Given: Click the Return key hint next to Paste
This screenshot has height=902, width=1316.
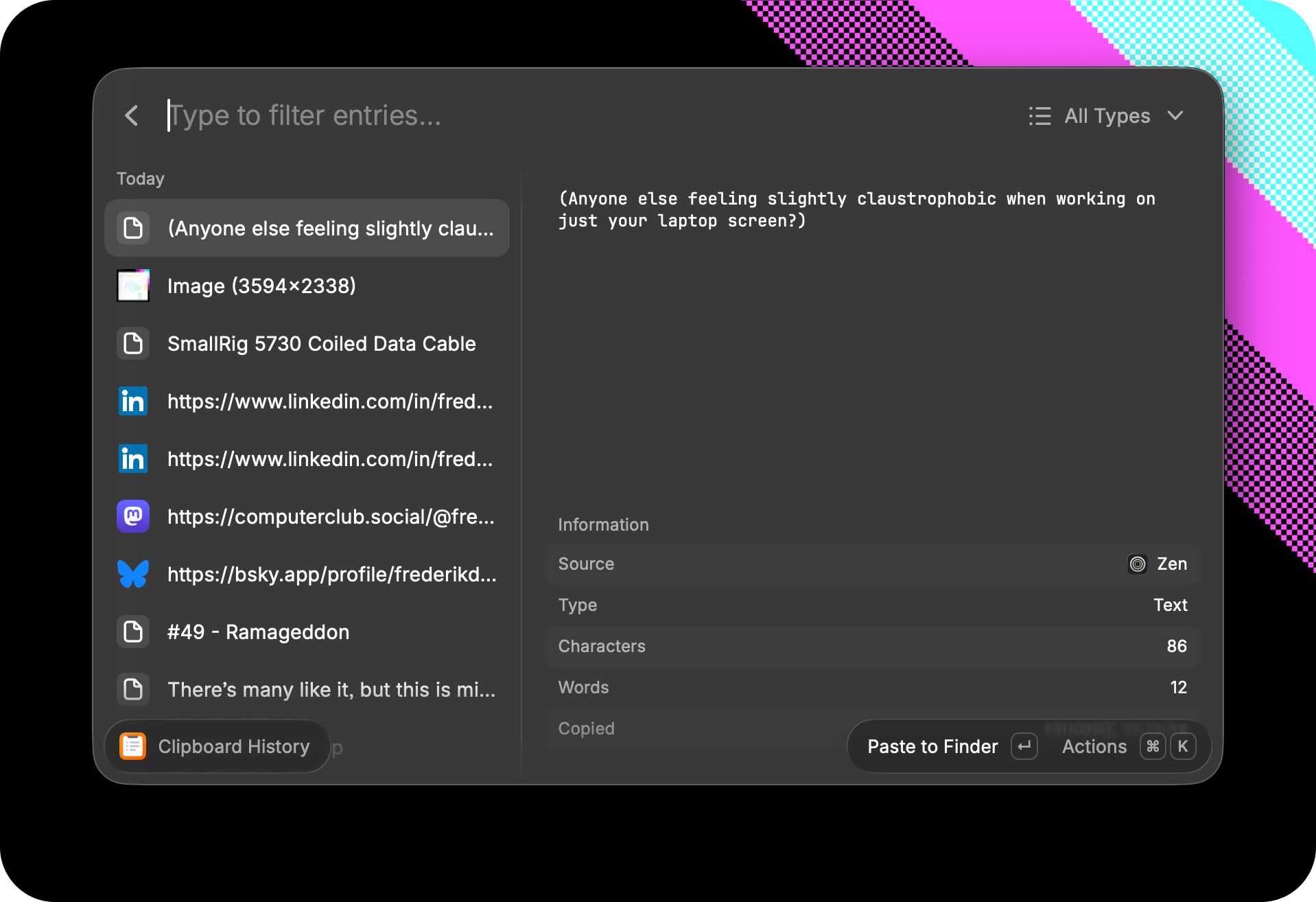Looking at the screenshot, I should point(1024,746).
